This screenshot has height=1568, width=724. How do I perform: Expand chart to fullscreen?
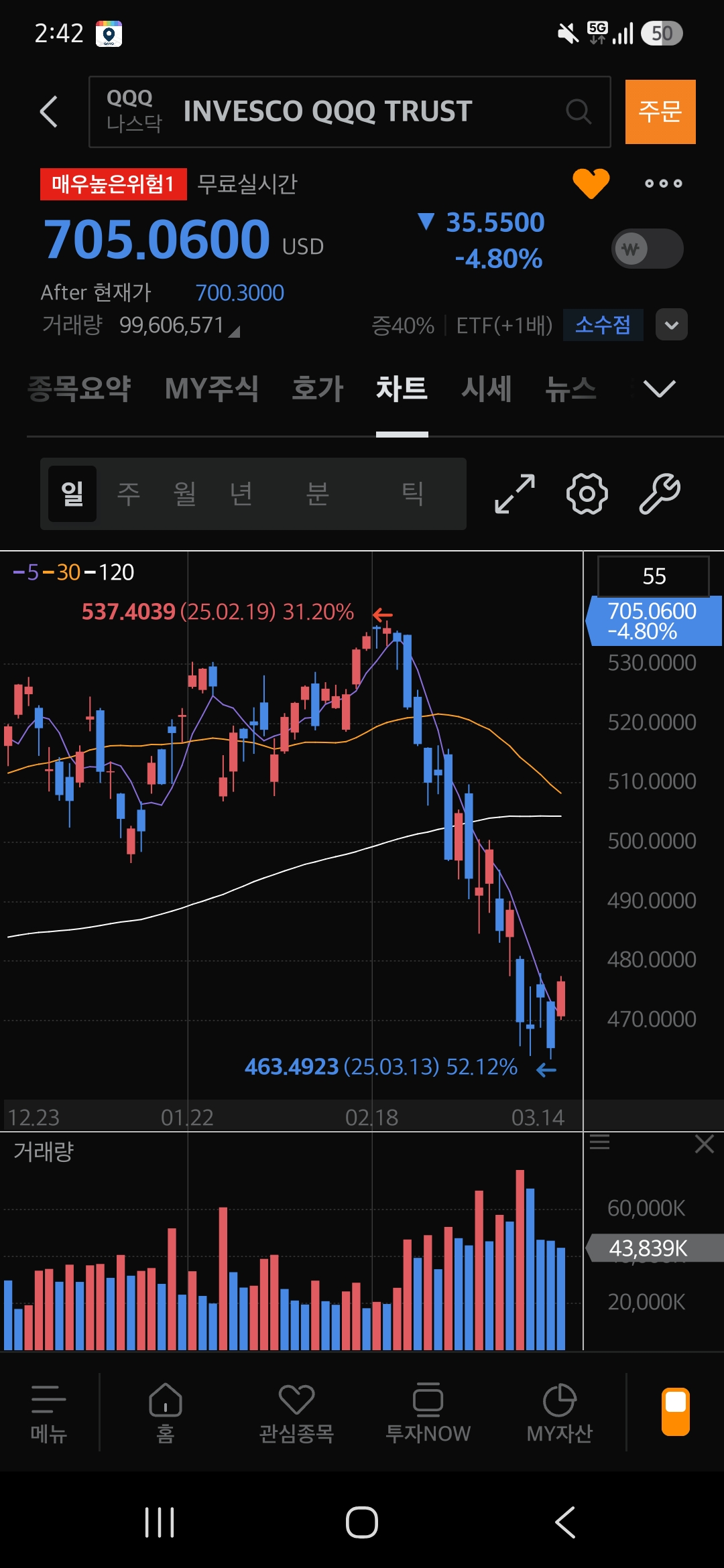point(515,494)
